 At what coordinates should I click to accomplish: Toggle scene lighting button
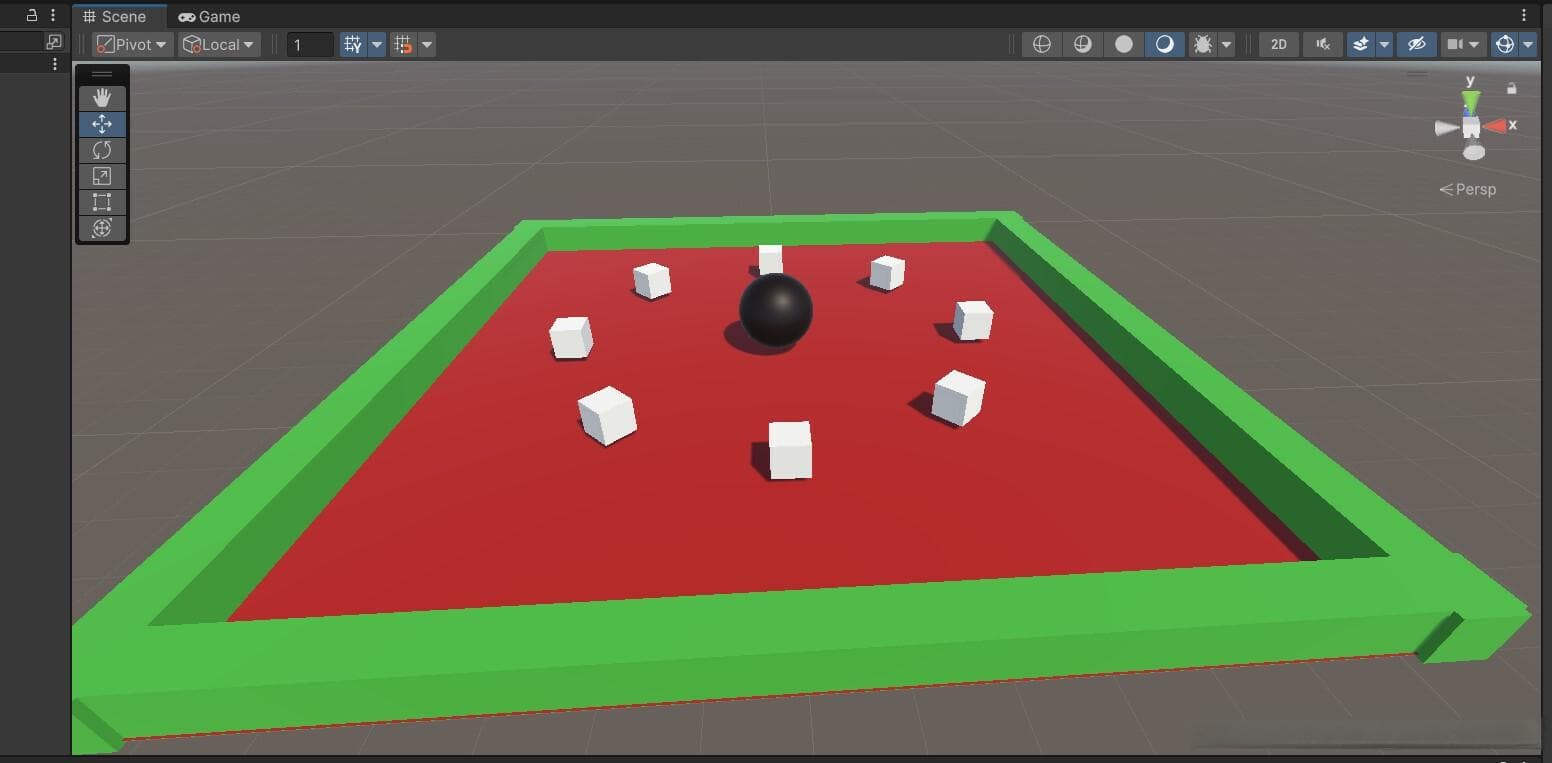pos(1164,44)
